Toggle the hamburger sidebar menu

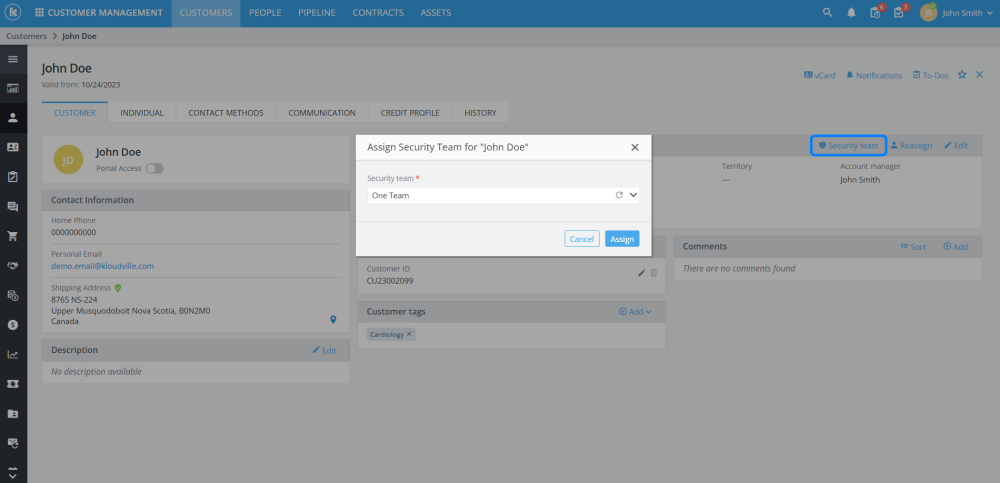coord(13,59)
